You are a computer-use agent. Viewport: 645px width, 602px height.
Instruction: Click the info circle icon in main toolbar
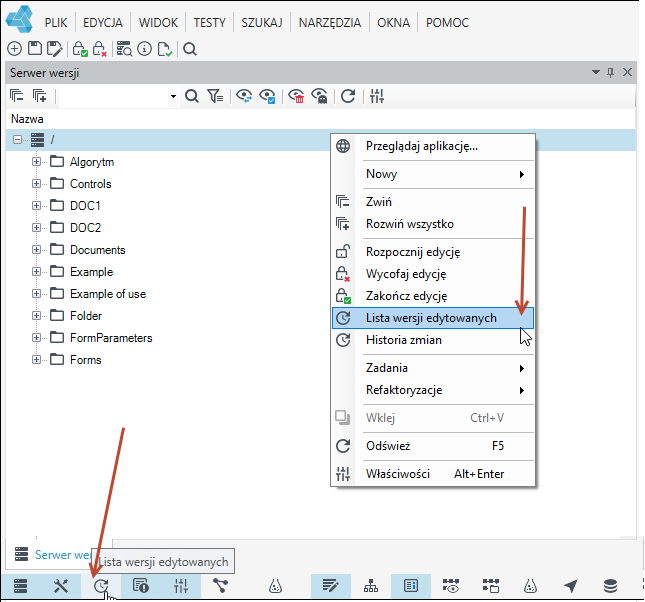click(144, 49)
